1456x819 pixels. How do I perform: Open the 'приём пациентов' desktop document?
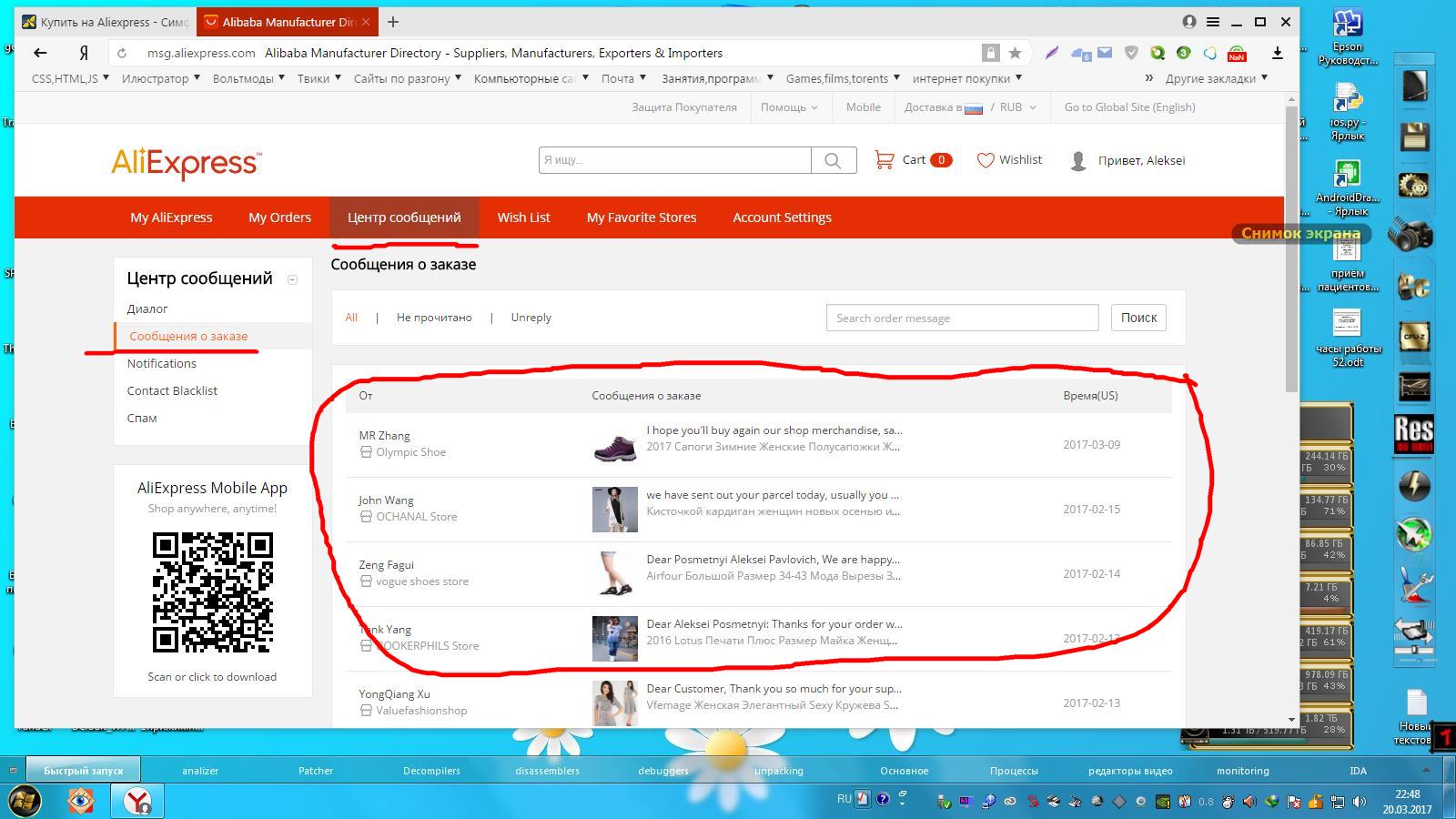coord(1348,264)
